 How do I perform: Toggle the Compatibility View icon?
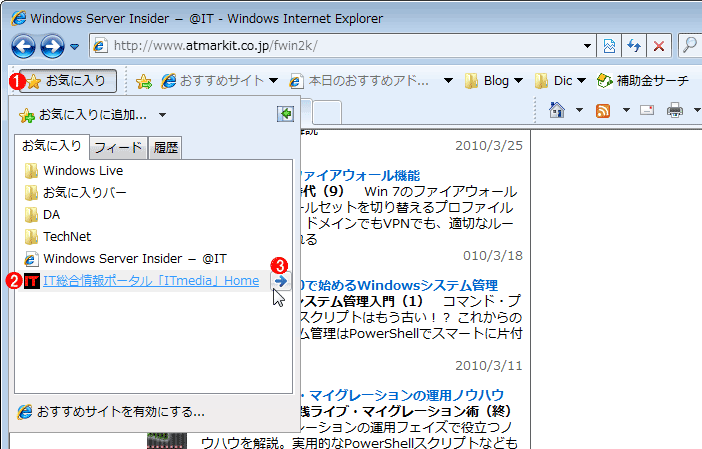[609, 46]
